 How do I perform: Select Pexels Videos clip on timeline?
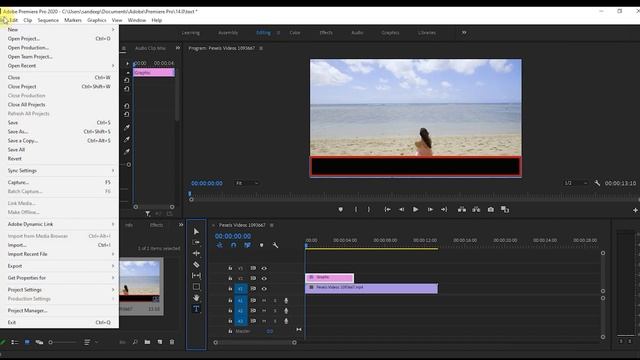[371, 288]
